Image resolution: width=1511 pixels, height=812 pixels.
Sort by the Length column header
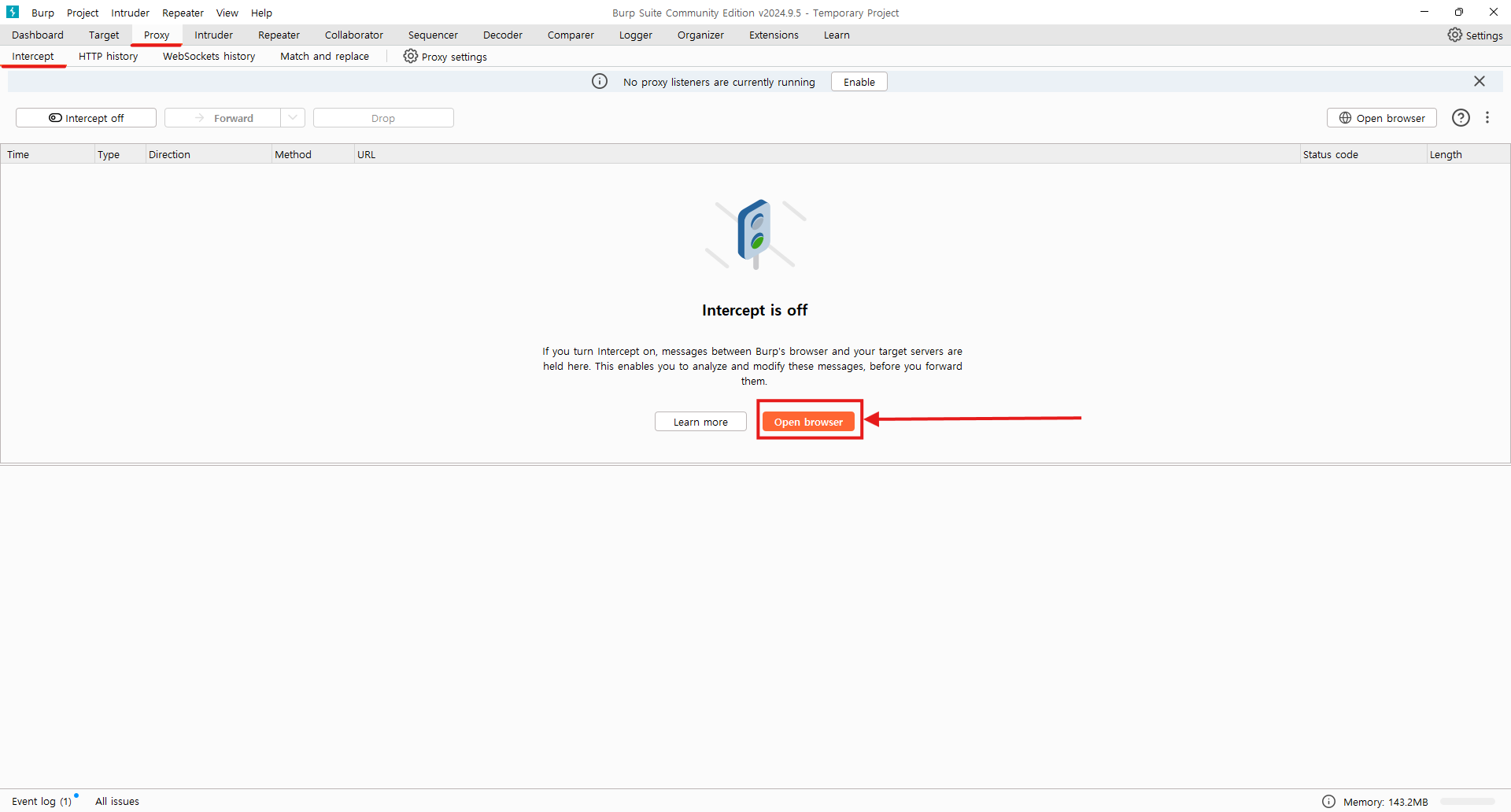(x=1469, y=154)
